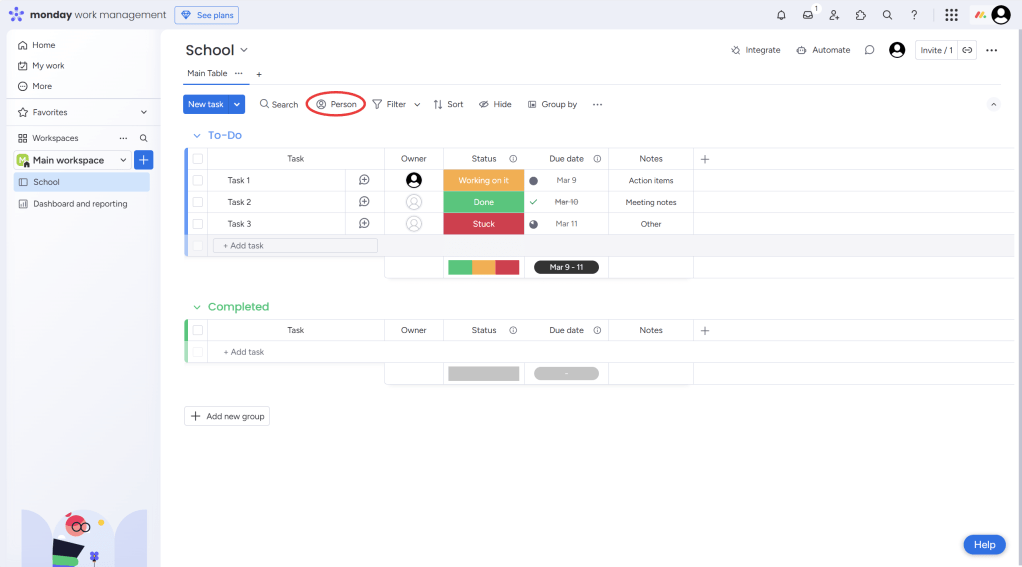
Task: Switch to the Main Table tab
Action: tap(207, 73)
